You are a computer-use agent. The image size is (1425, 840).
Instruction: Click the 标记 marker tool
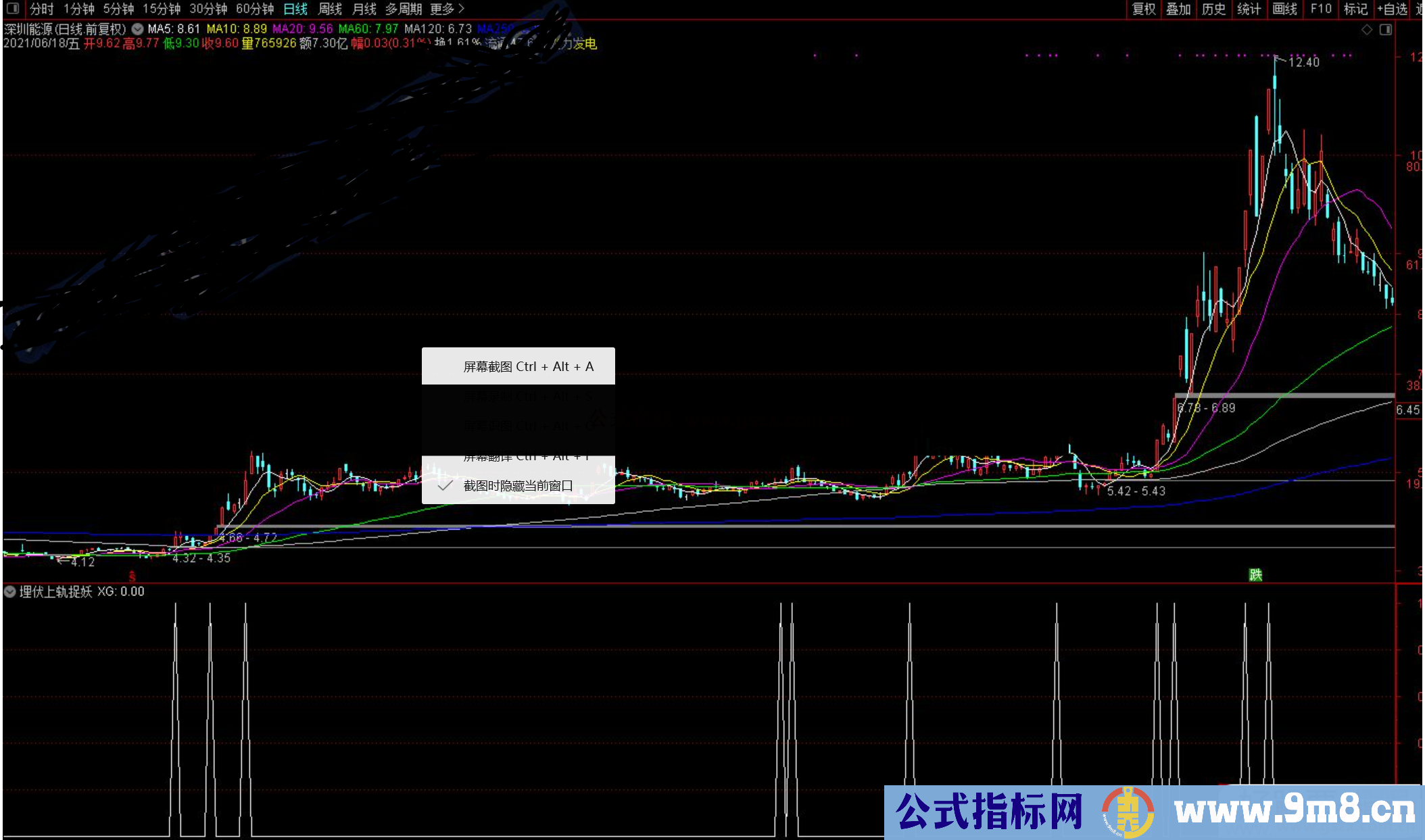point(1355,9)
